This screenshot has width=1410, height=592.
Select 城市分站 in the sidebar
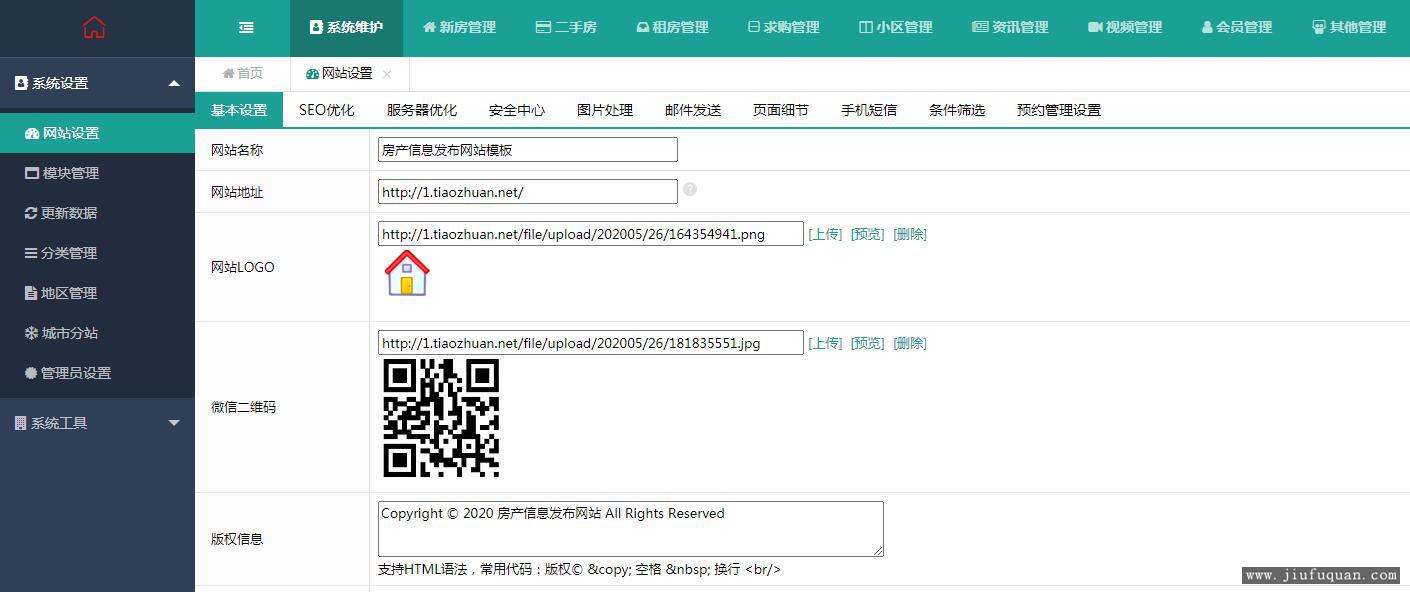click(x=97, y=333)
